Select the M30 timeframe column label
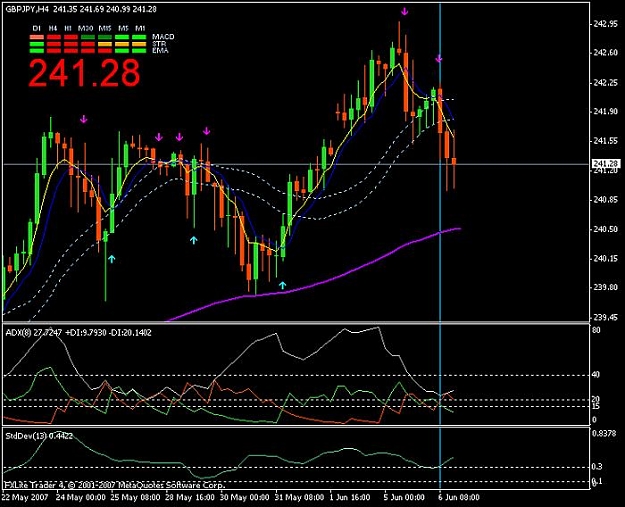This screenshot has width=625, height=507. [x=85, y=28]
